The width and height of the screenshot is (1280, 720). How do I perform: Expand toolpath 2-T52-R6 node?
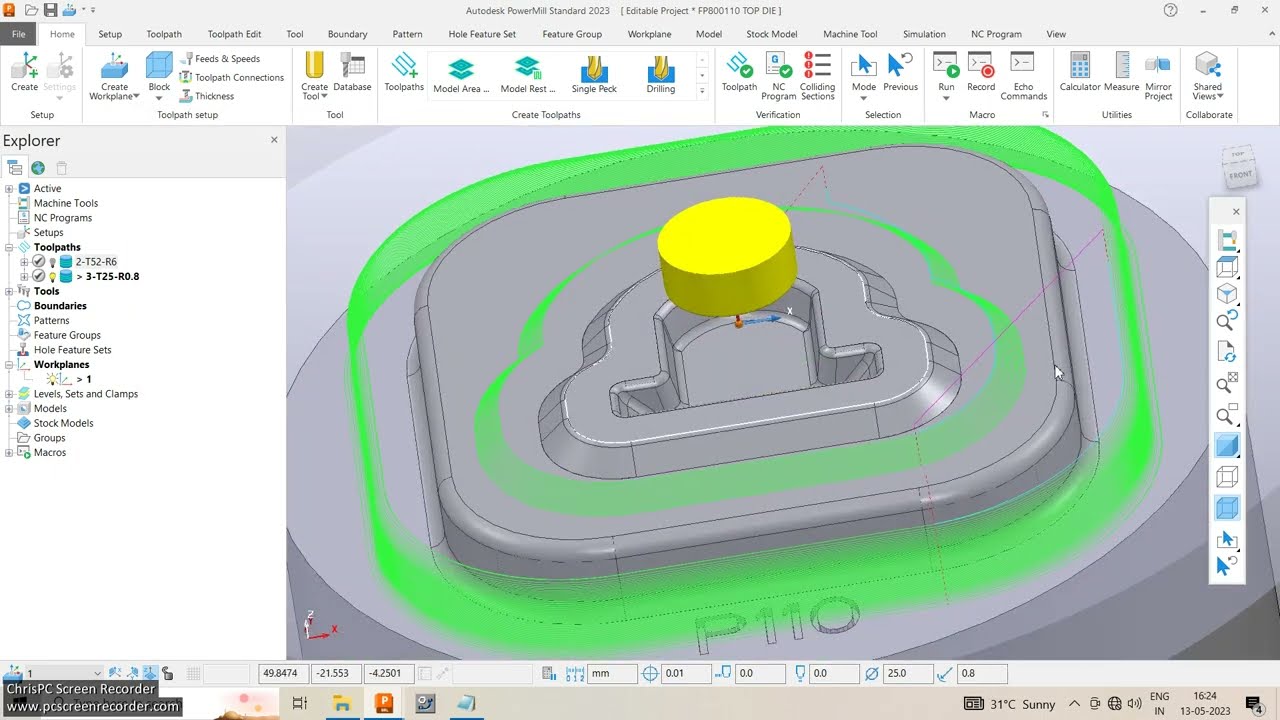click(x=24, y=262)
